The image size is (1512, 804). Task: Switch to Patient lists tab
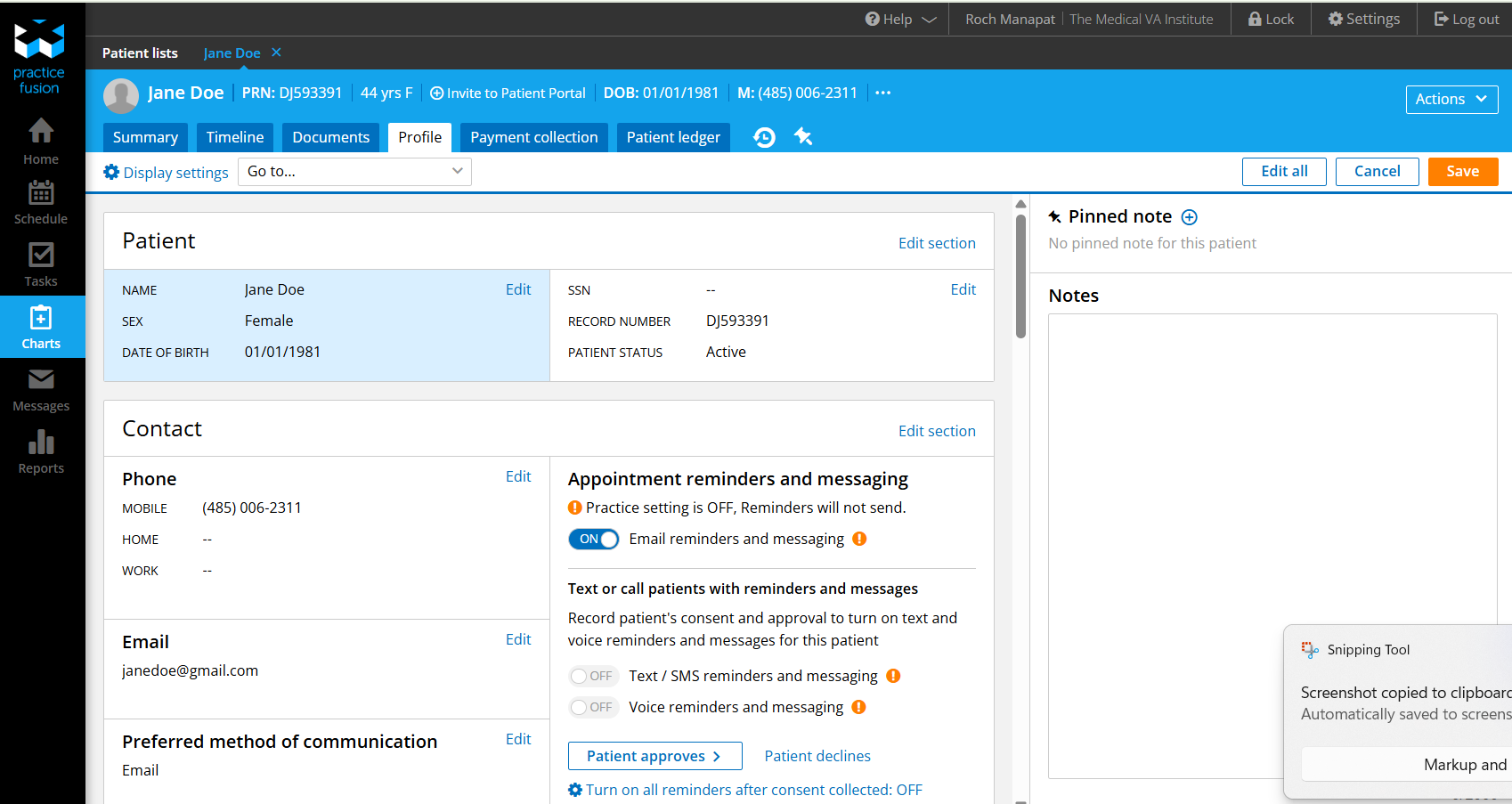click(x=140, y=53)
